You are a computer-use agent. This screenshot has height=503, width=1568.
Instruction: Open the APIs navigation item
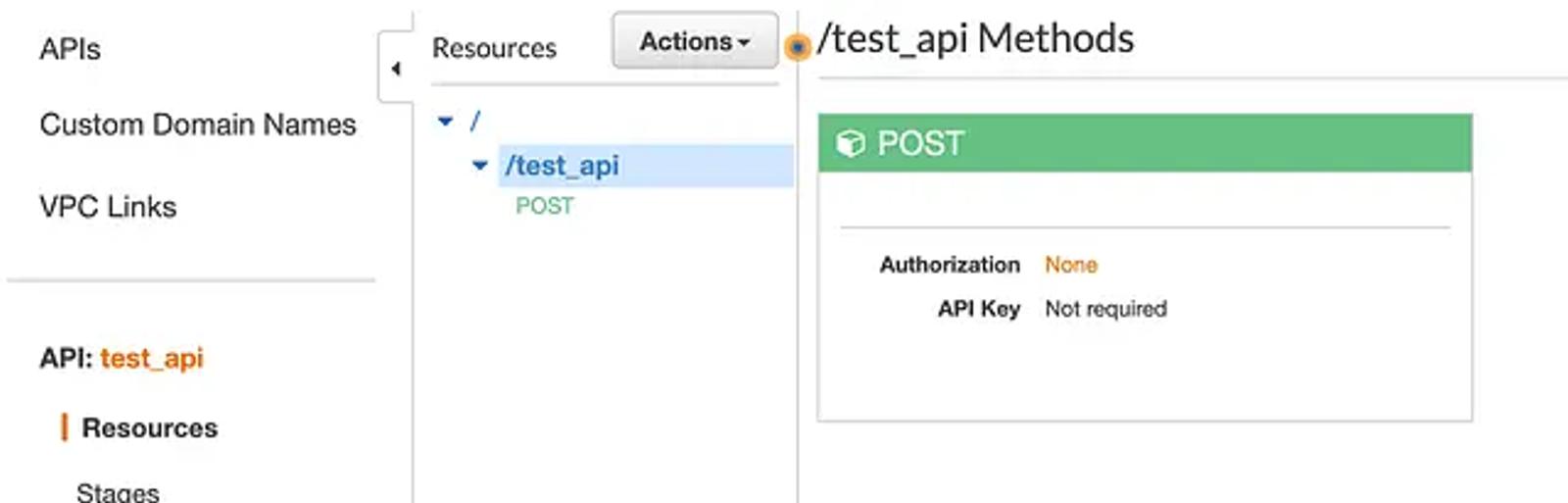tap(70, 49)
